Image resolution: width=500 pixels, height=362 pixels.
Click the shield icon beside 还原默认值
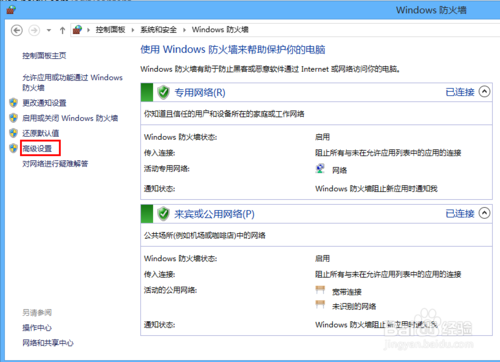13,133
